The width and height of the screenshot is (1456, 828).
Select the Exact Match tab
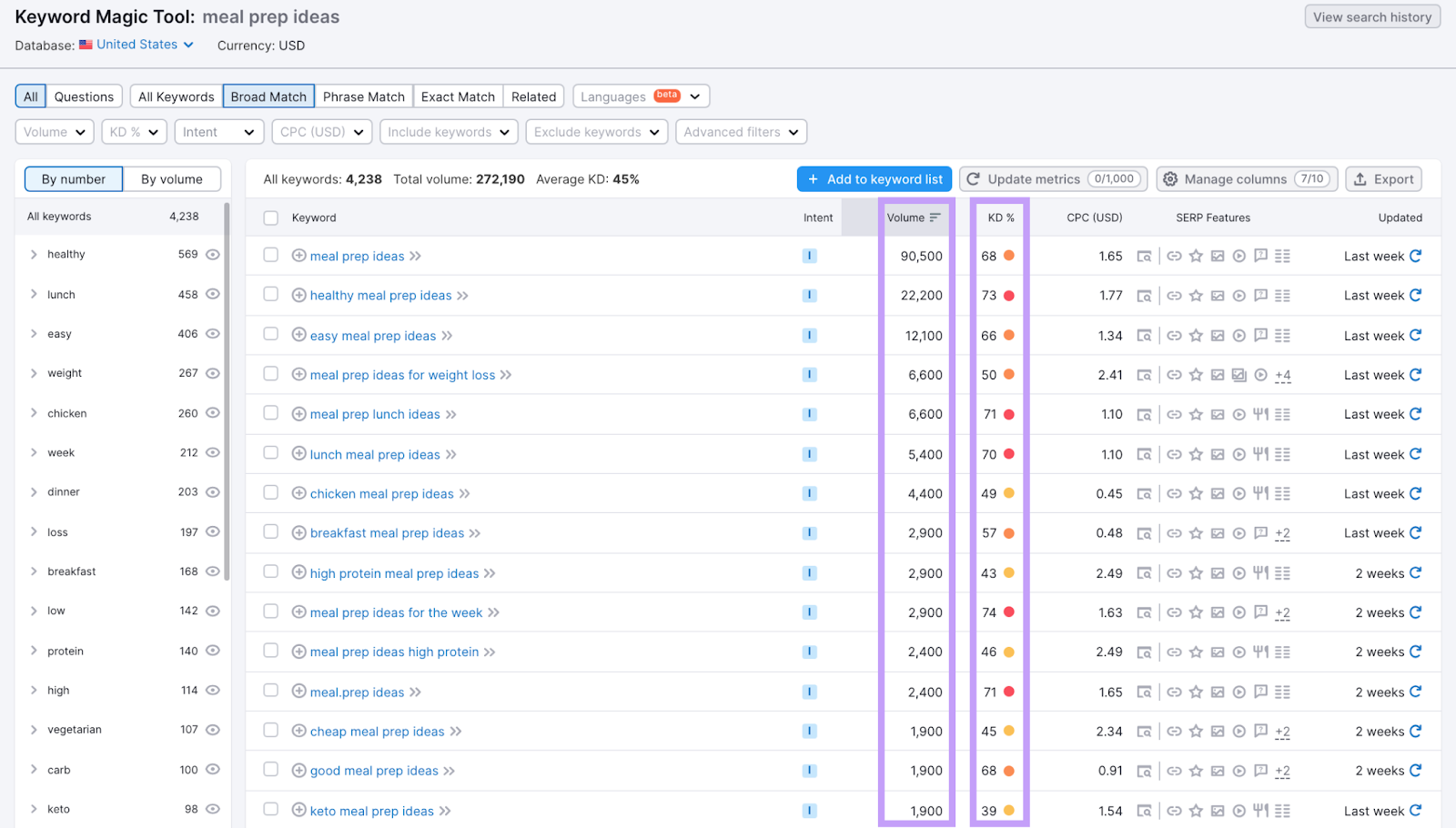coord(458,96)
